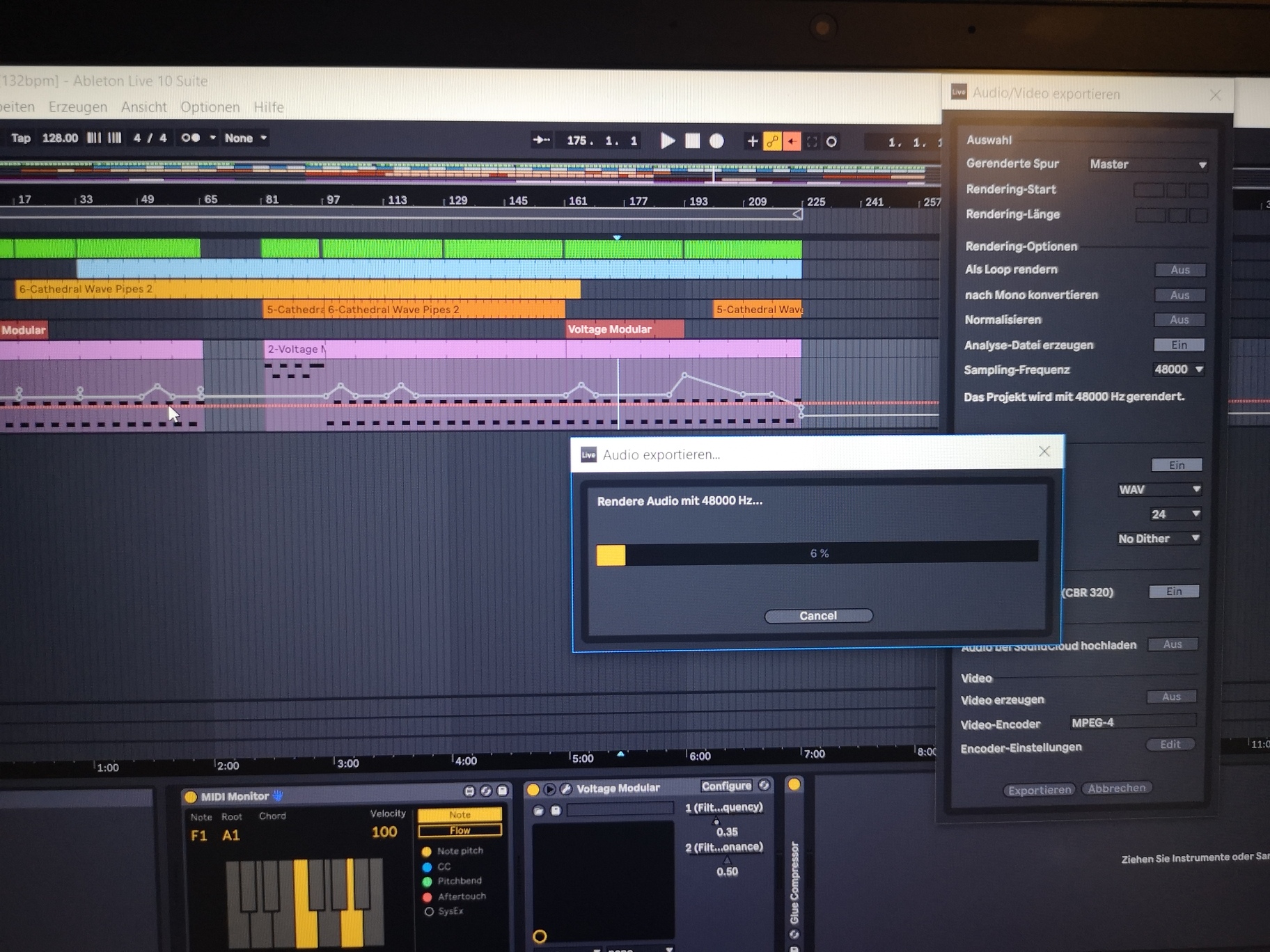This screenshot has width=1270, height=952.
Task: Open the metronome settings dropdown arrow
Action: click(212, 138)
